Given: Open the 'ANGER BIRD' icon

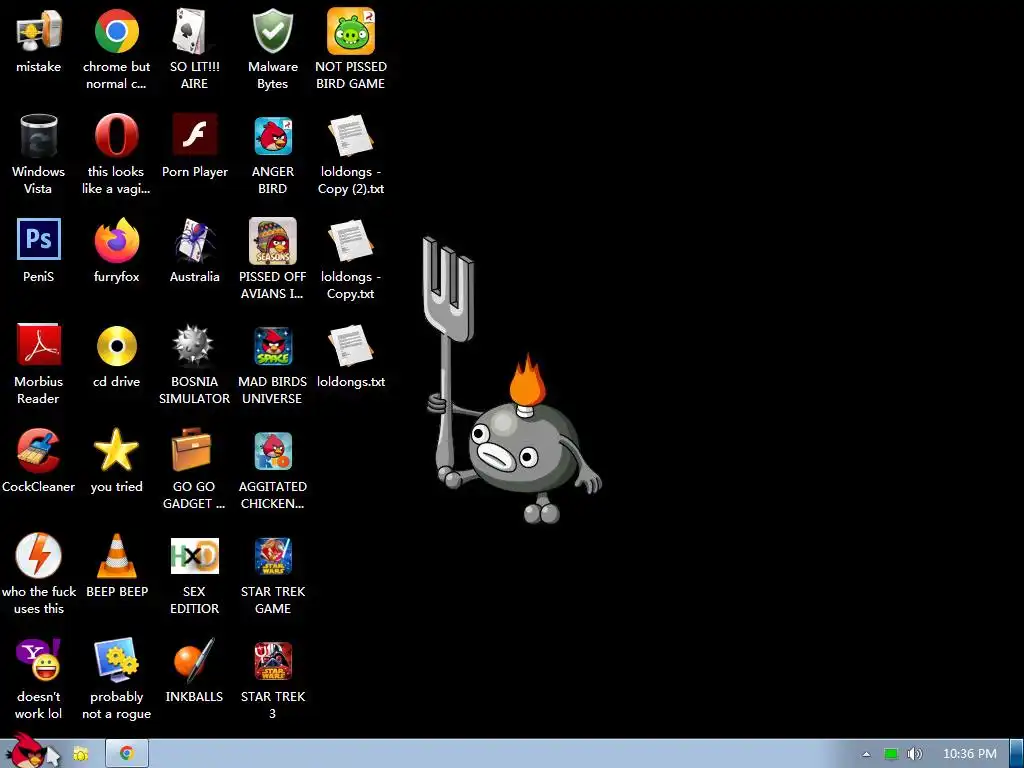Looking at the screenshot, I should (x=273, y=136).
